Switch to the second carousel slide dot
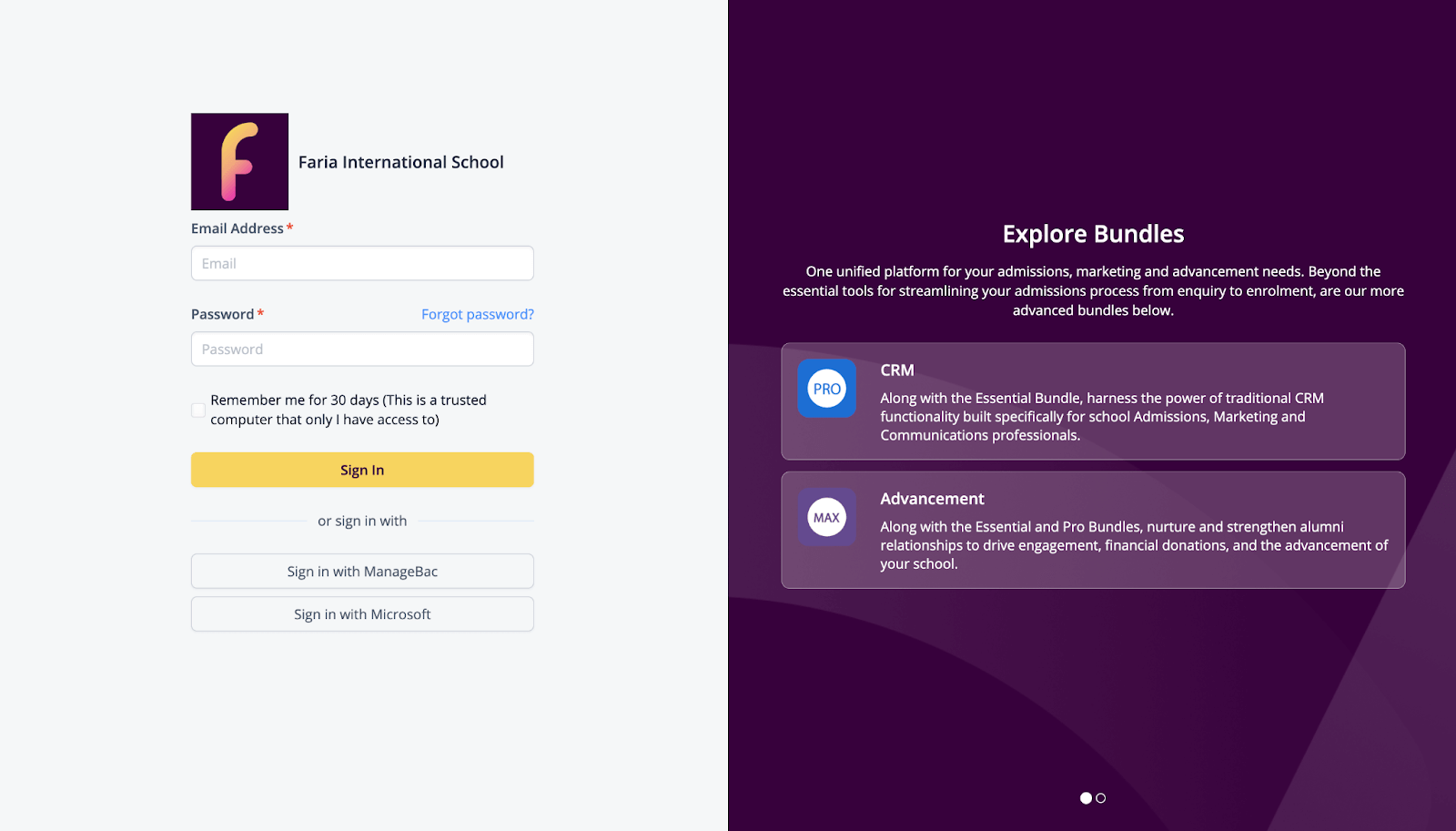Screen dimensions: 1456x831 click(x=1101, y=798)
